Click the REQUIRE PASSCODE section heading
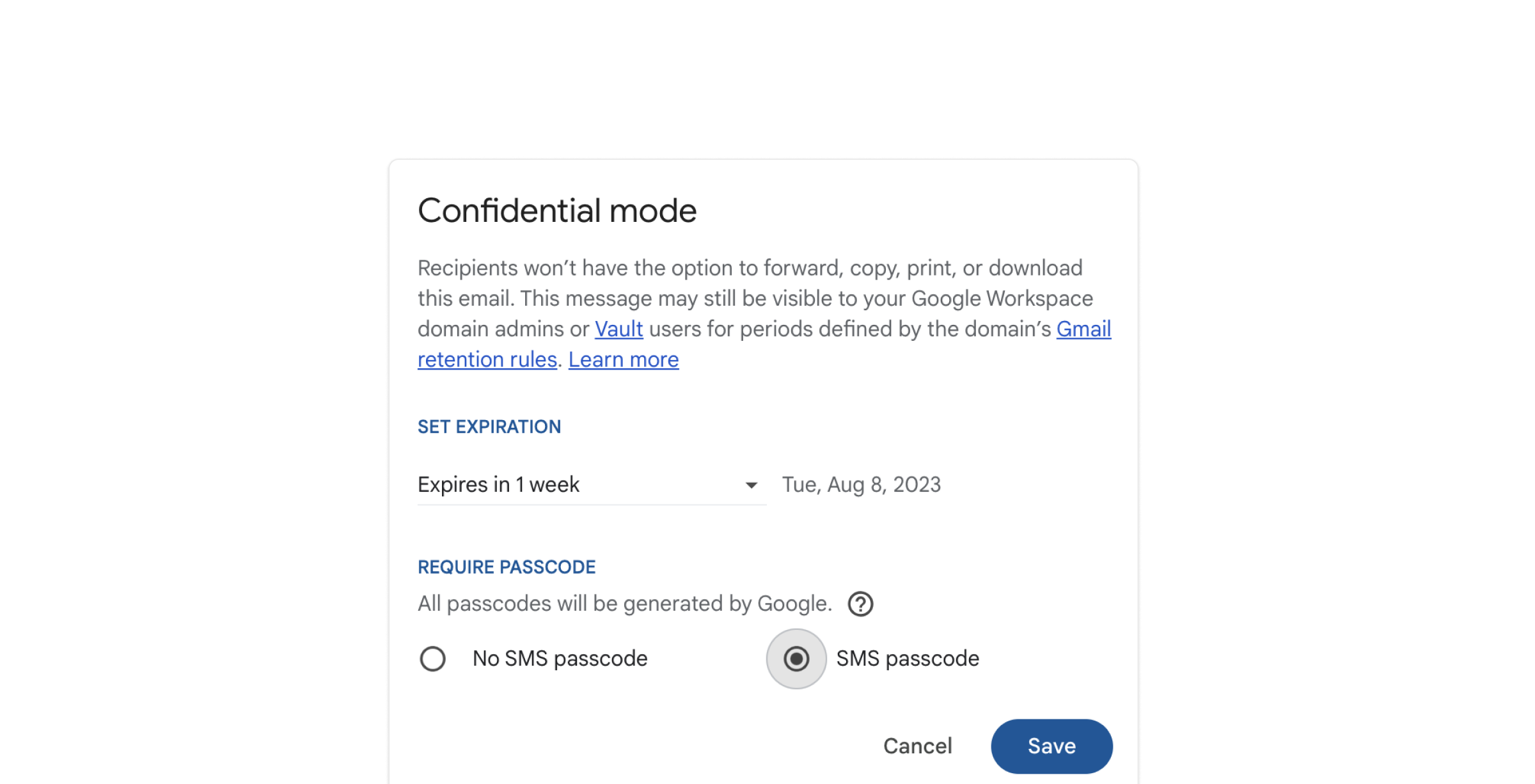The height and width of the screenshot is (784, 1535). 507,567
